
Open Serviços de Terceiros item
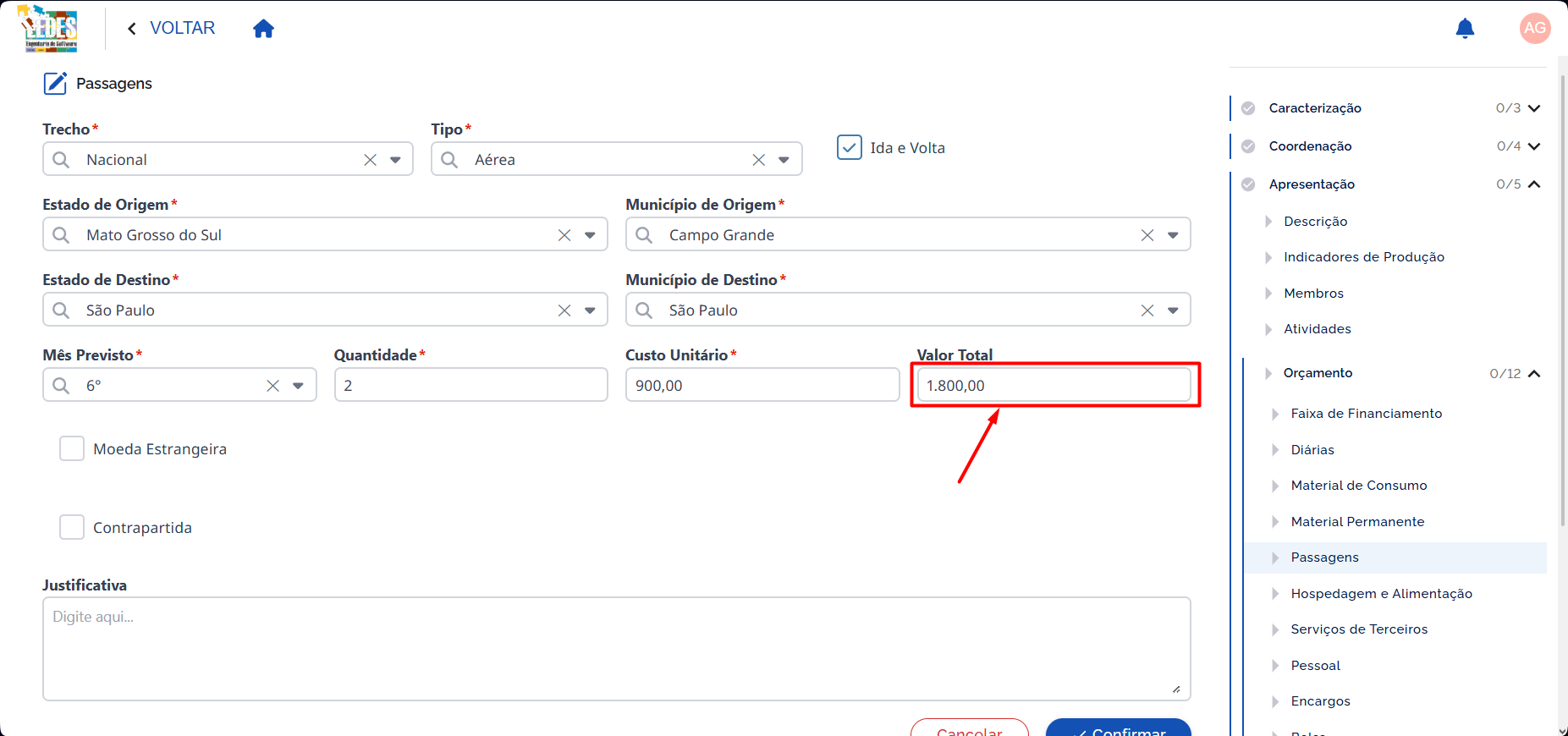(x=1359, y=629)
